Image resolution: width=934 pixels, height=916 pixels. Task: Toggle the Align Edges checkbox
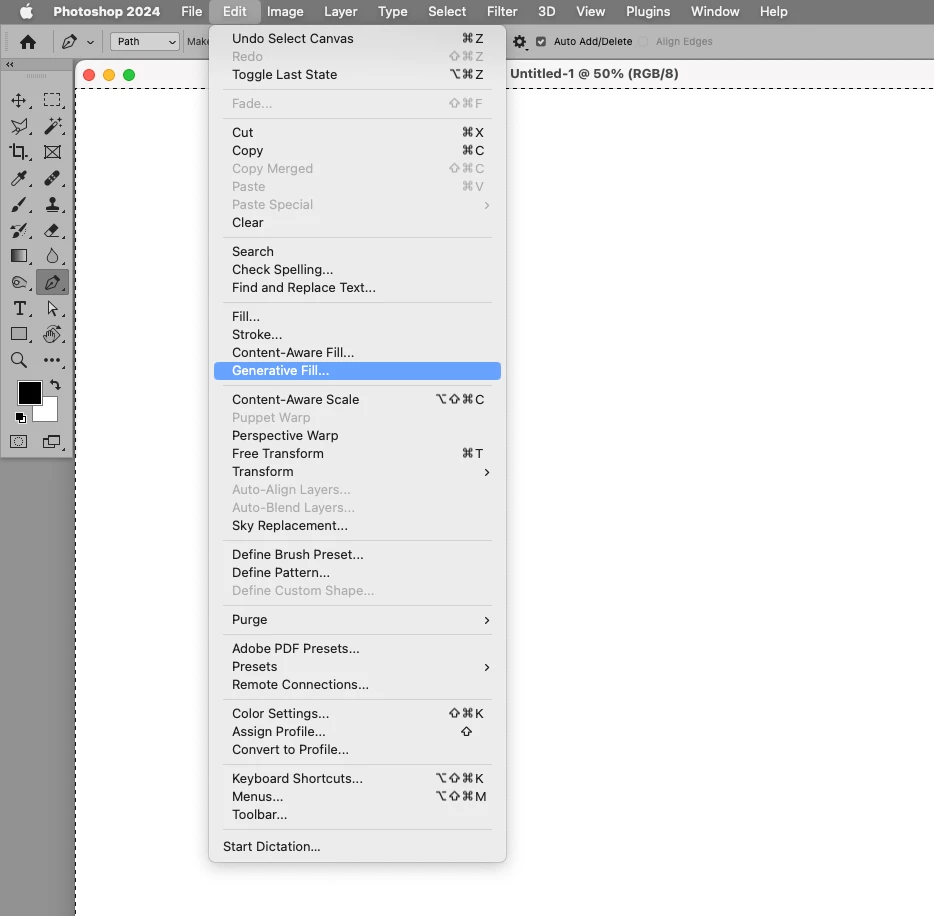click(643, 42)
